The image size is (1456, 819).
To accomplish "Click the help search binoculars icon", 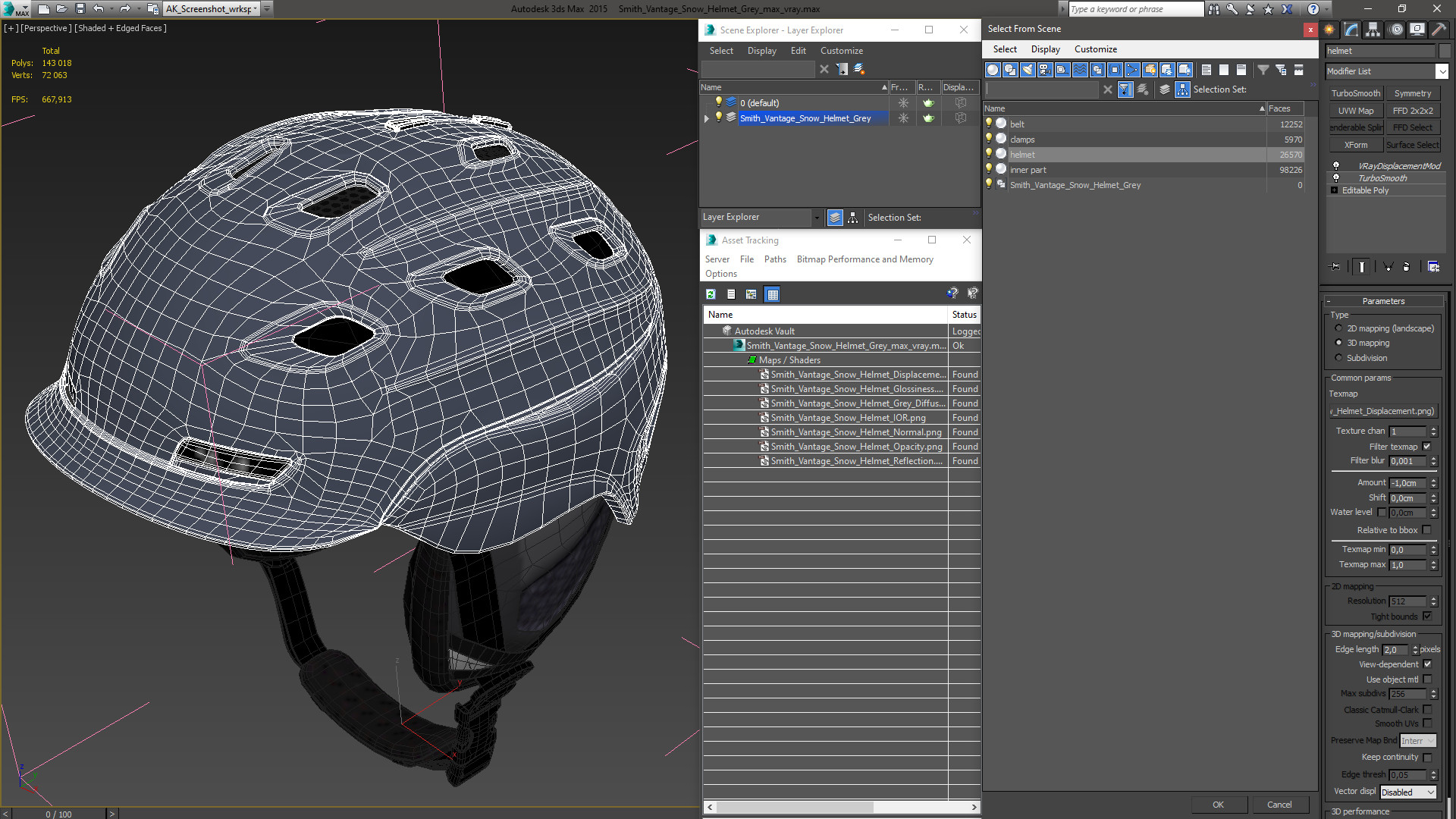I will pyautogui.click(x=1214, y=9).
